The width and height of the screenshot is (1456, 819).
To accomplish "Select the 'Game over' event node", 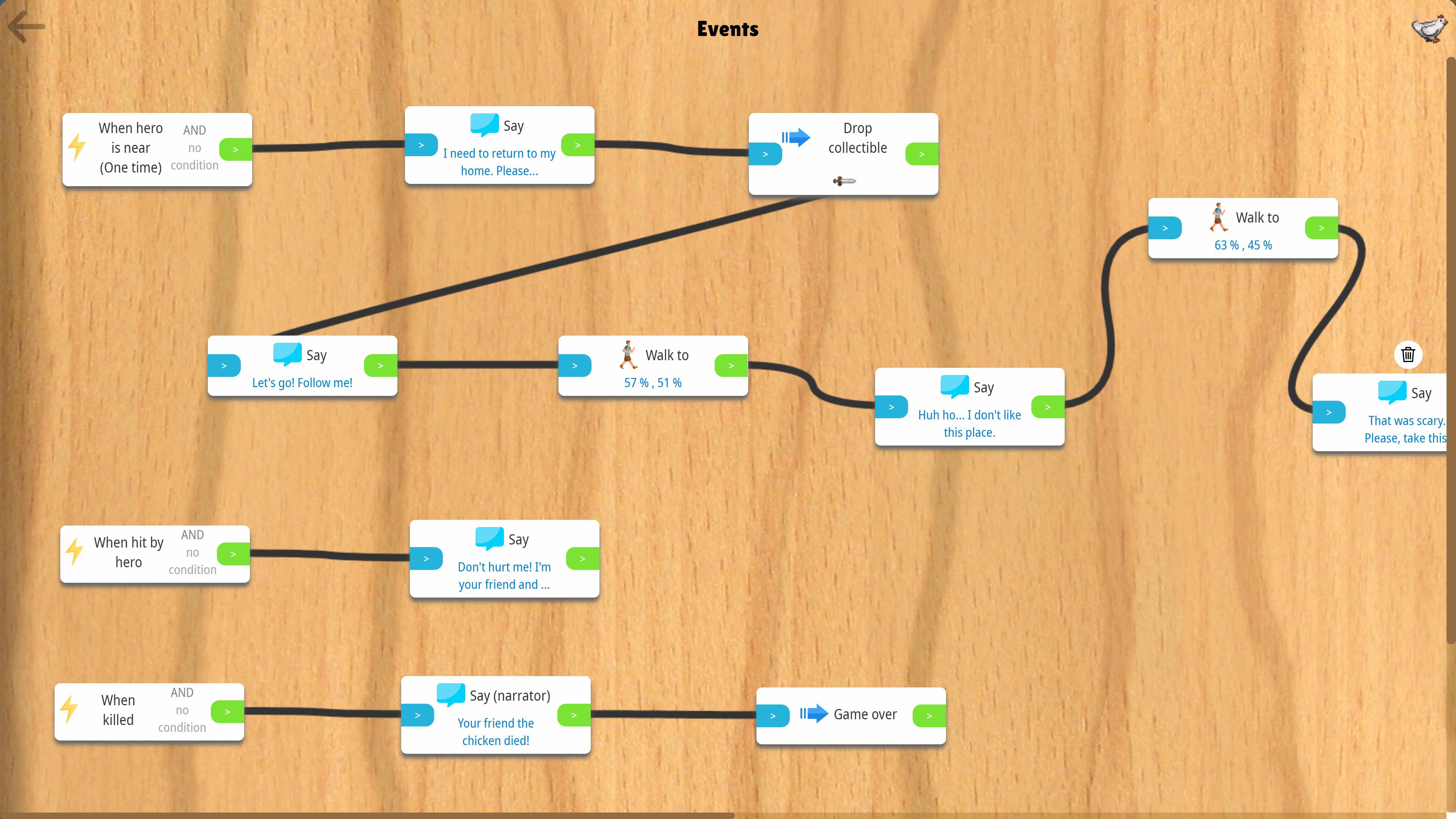I will pyautogui.click(x=850, y=714).
